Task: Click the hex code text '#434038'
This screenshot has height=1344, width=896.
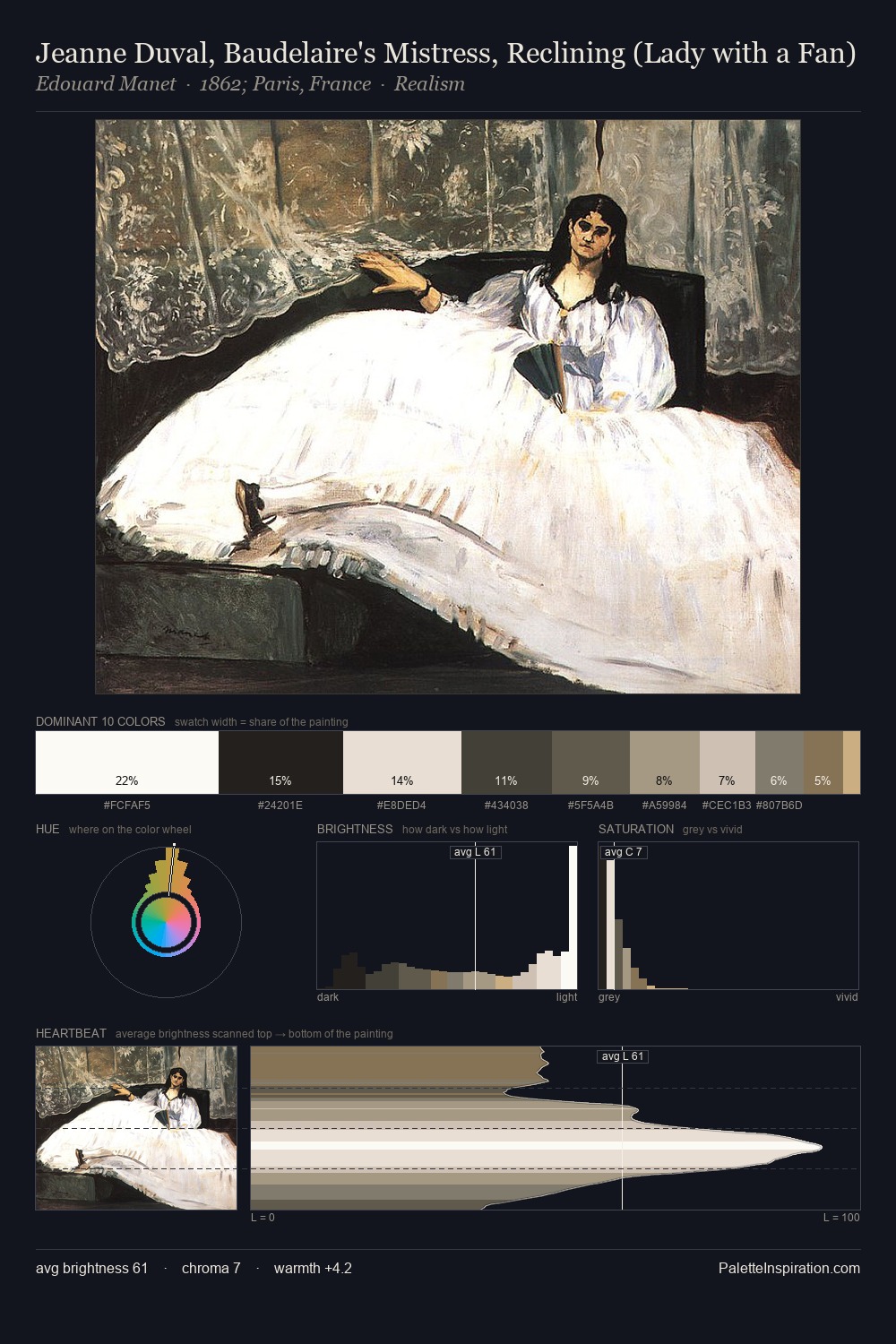Action: (506, 806)
